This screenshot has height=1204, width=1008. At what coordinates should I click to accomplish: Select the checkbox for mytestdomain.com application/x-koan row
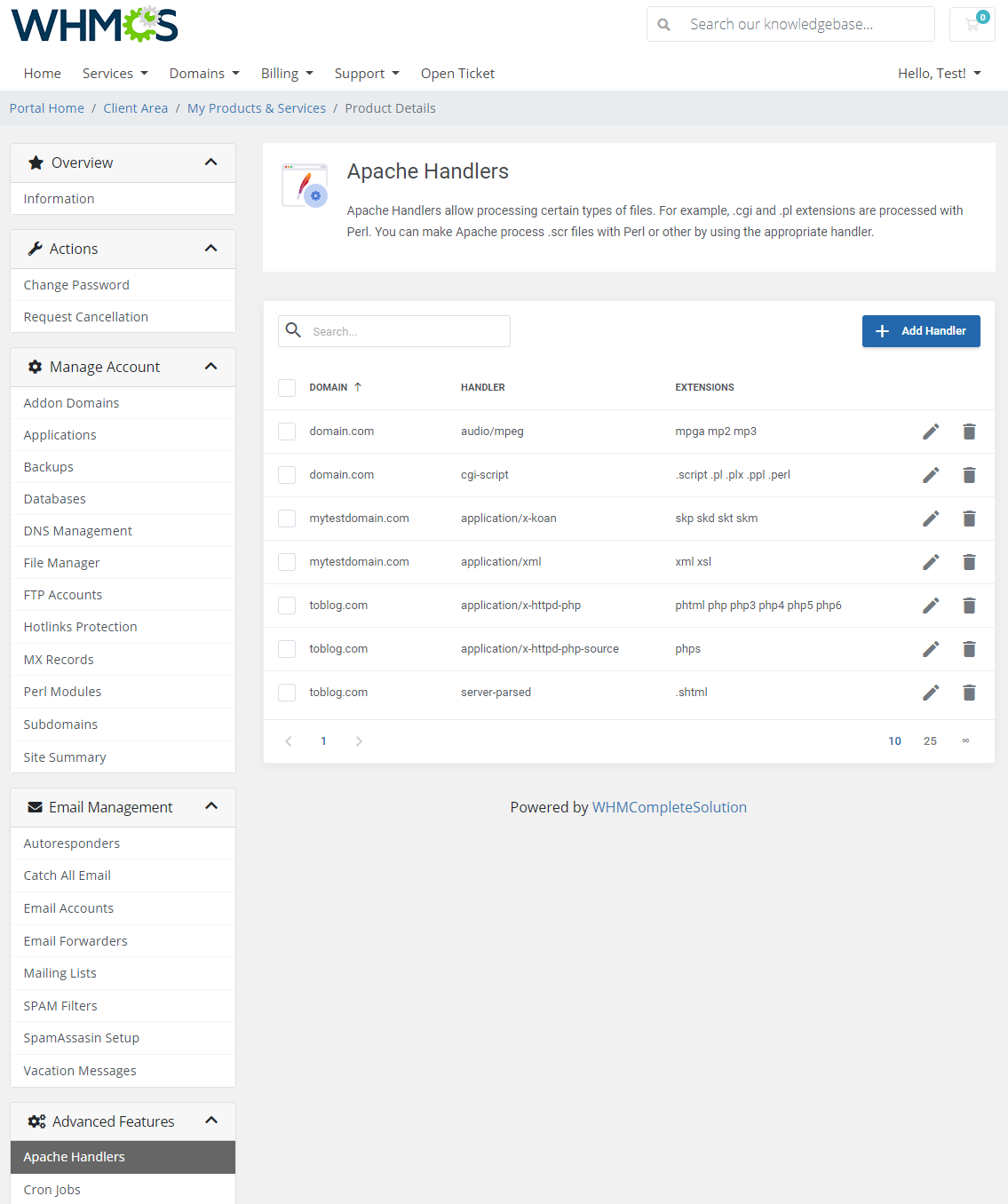coord(286,518)
